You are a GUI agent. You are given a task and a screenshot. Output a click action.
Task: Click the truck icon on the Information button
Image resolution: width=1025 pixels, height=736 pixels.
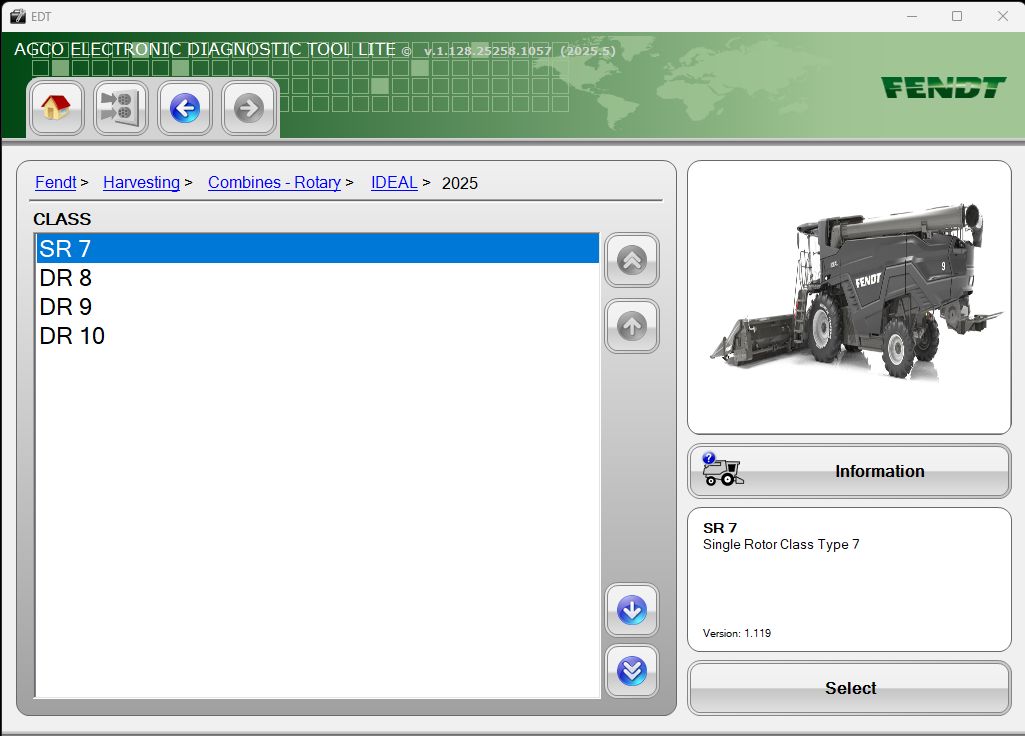click(x=722, y=471)
